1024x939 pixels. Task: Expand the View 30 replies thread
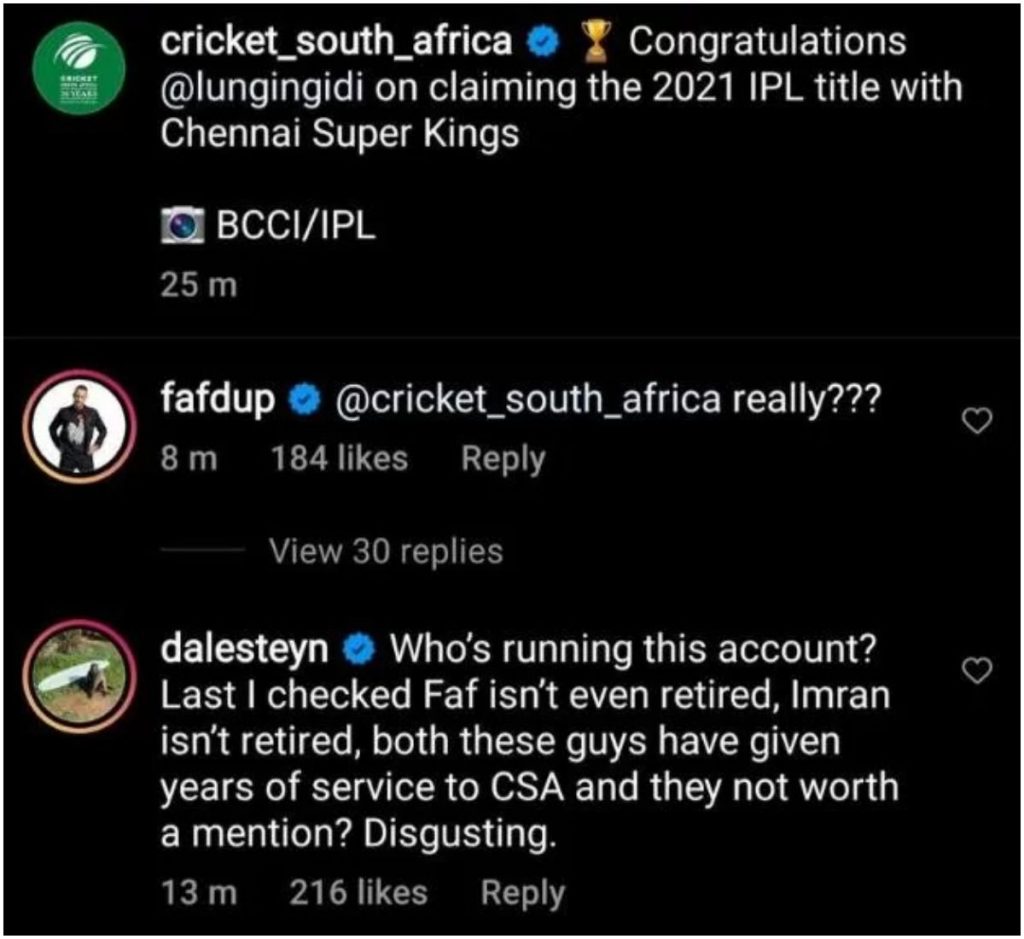click(x=386, y=551)
